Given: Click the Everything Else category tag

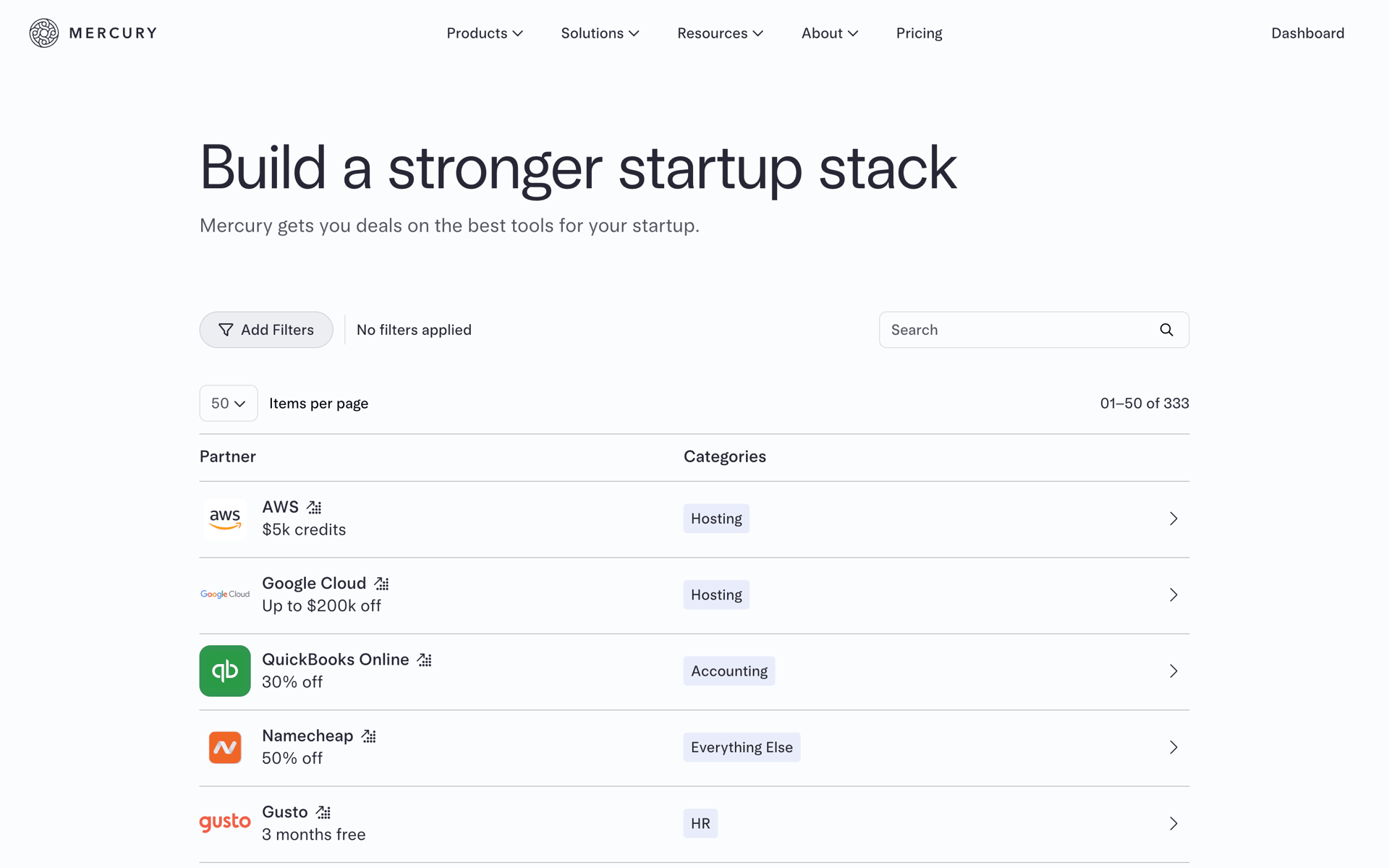Looking at the screenshot, I should [x=742, y=747].
